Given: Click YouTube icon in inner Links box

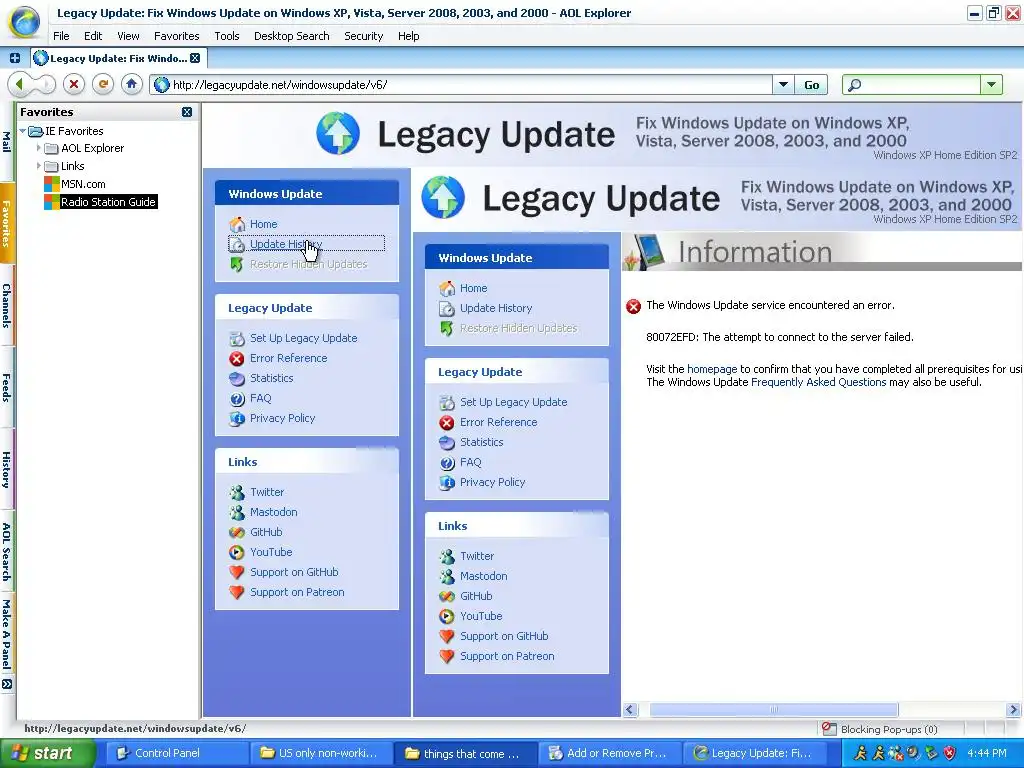Looking at the screenshot, I should click(x=447, y=616).
